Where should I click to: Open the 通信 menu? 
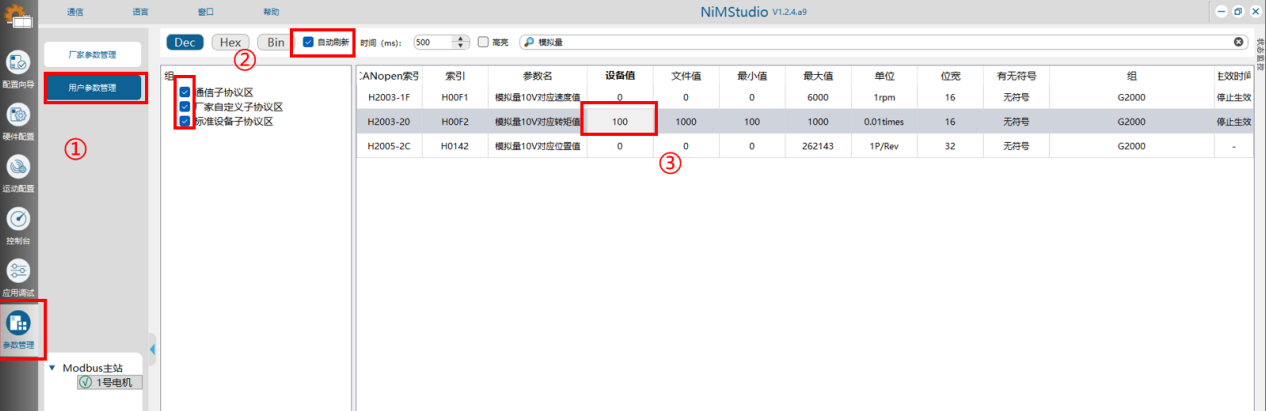pyautogui.click(x=75, y=12)
